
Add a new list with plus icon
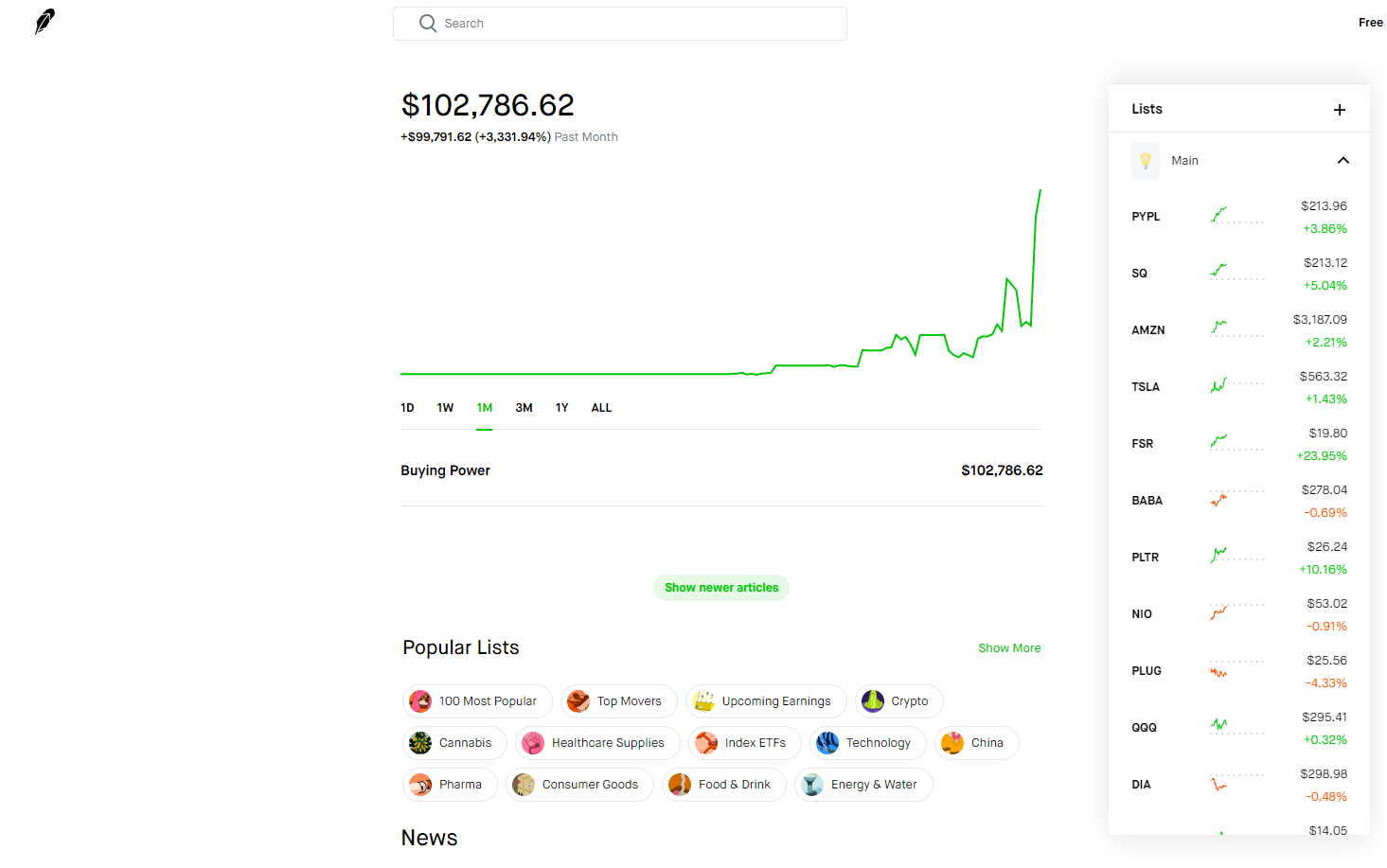(x=1340, y=110)
